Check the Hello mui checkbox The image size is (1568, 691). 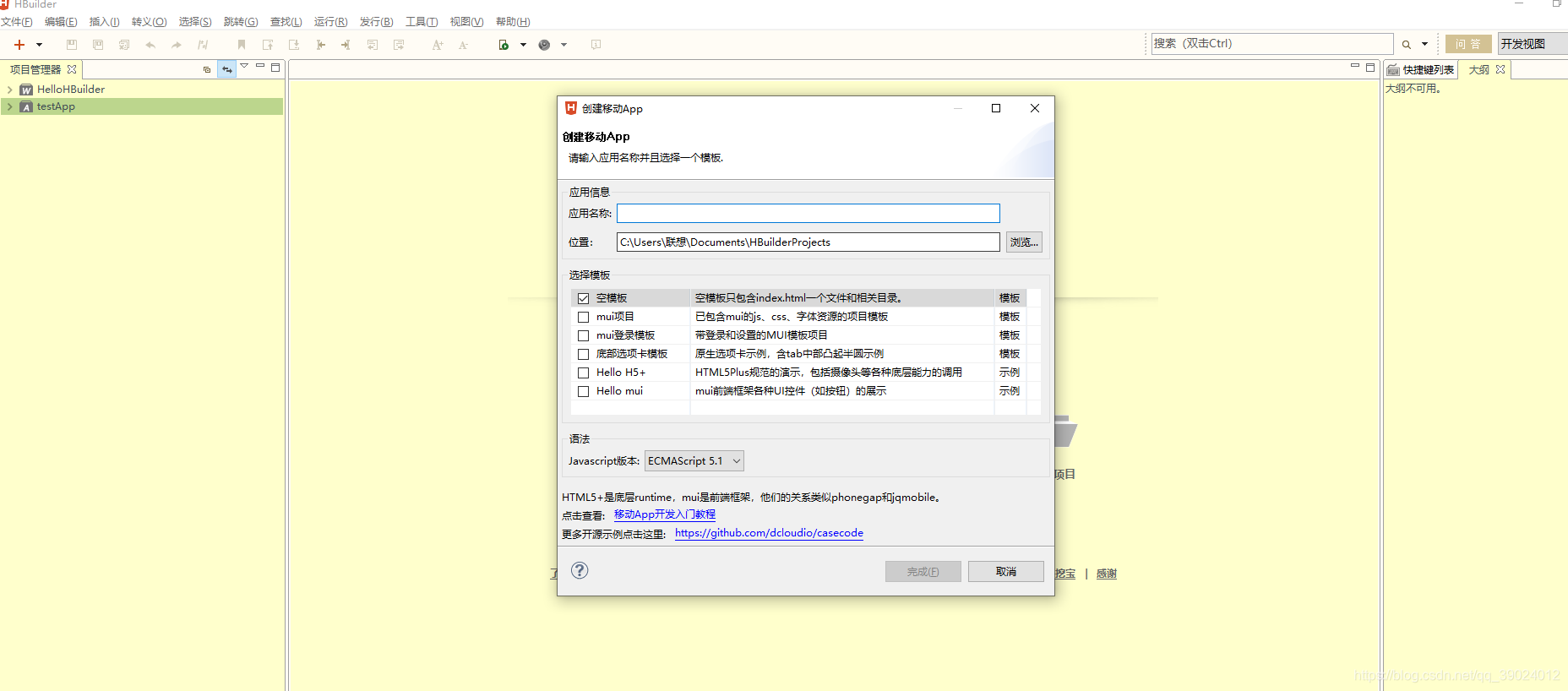[x=583, y=391]
